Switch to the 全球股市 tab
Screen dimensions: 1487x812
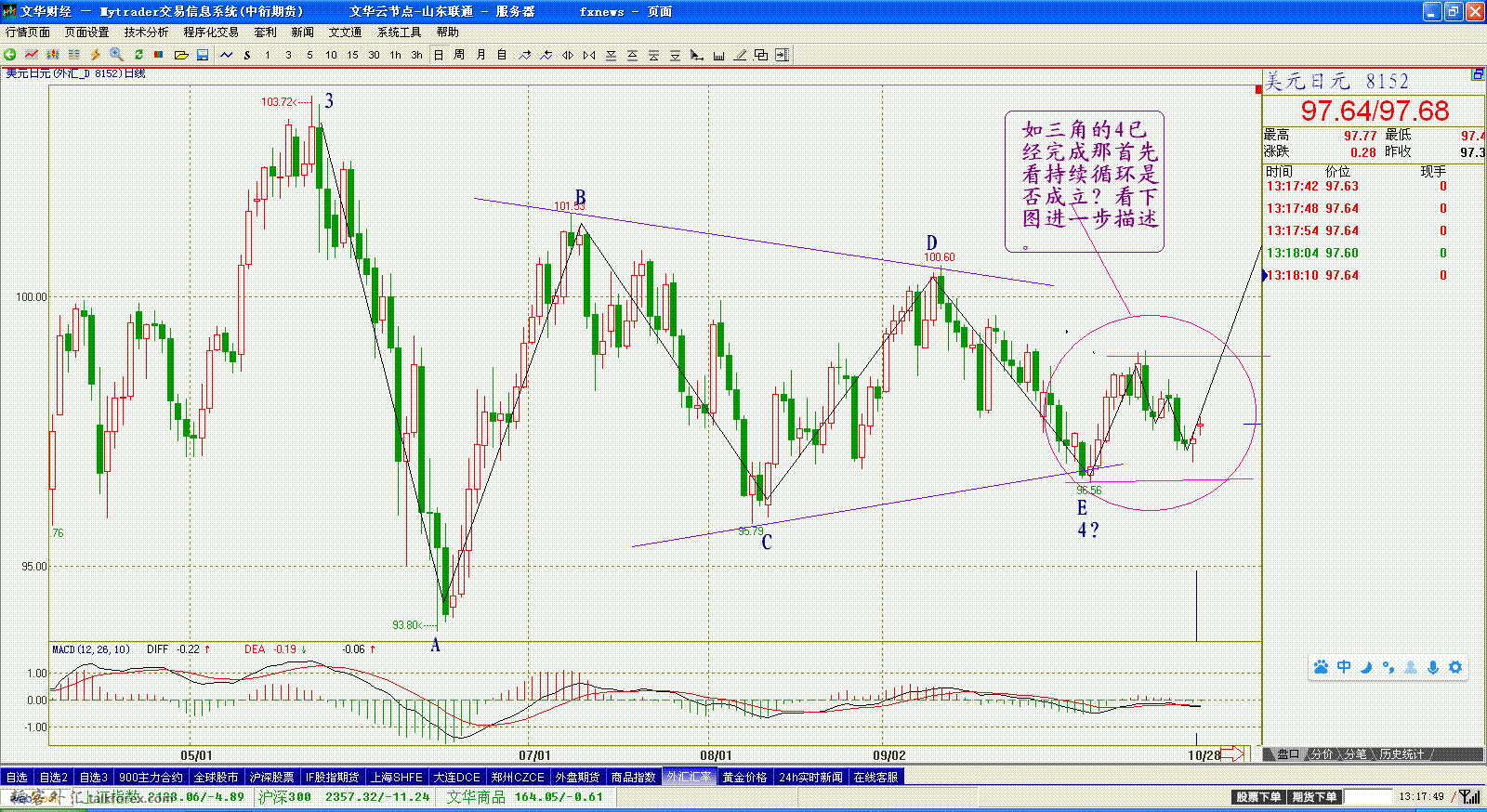(216, 778)
